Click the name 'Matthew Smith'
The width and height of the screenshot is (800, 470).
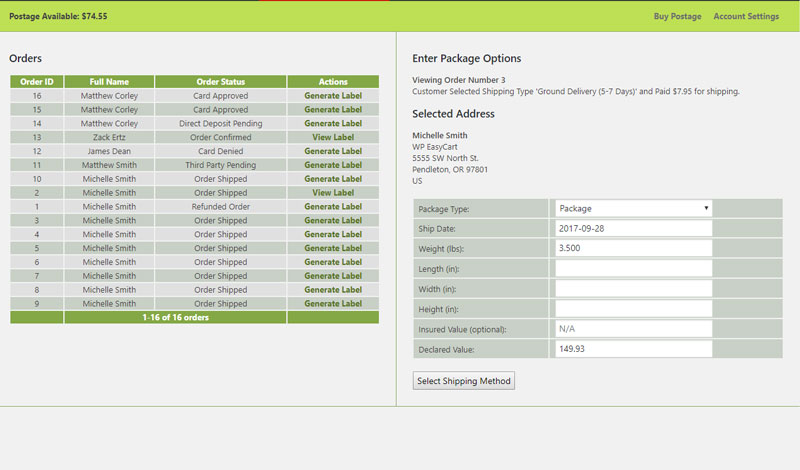tap(109, 165)
